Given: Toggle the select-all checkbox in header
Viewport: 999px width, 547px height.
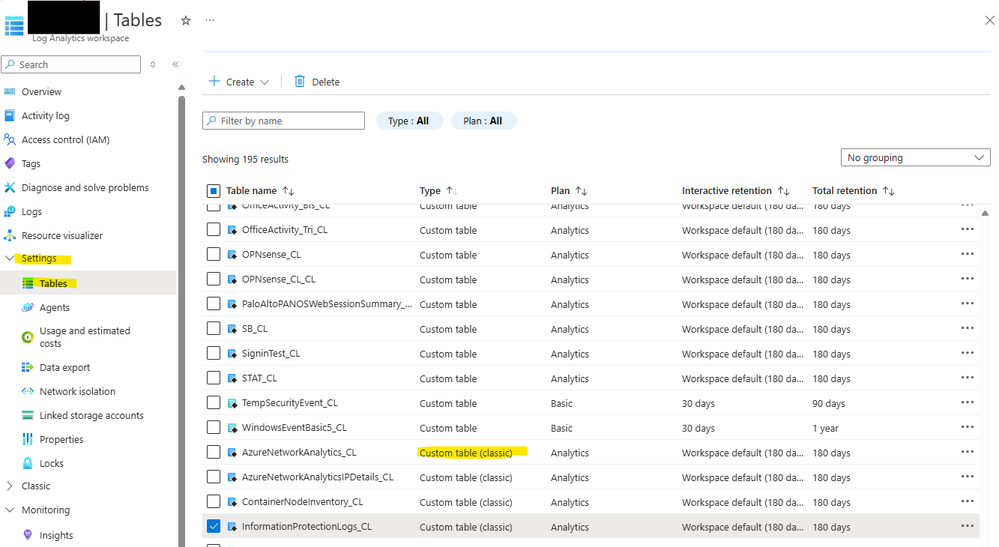Looking at the screenshot, I should [x=214, y=191].
